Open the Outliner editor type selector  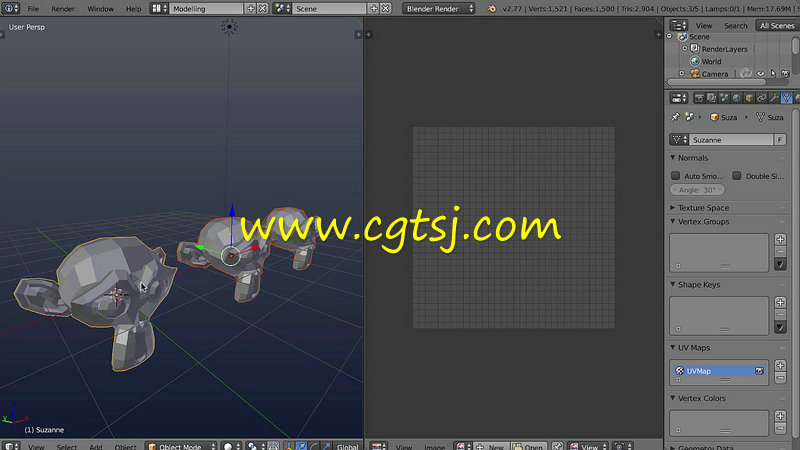(679, 25)
